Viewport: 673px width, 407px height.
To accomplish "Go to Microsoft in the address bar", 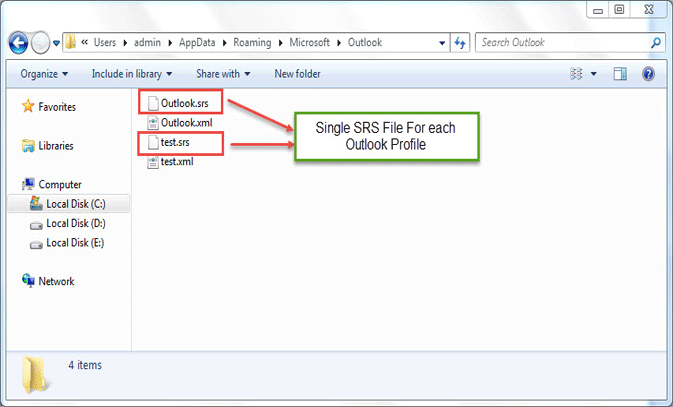I will tap(309, 42).
